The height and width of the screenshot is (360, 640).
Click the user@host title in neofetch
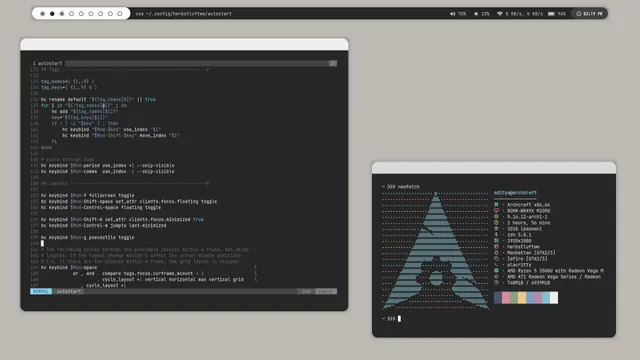(x=515, y=193)
